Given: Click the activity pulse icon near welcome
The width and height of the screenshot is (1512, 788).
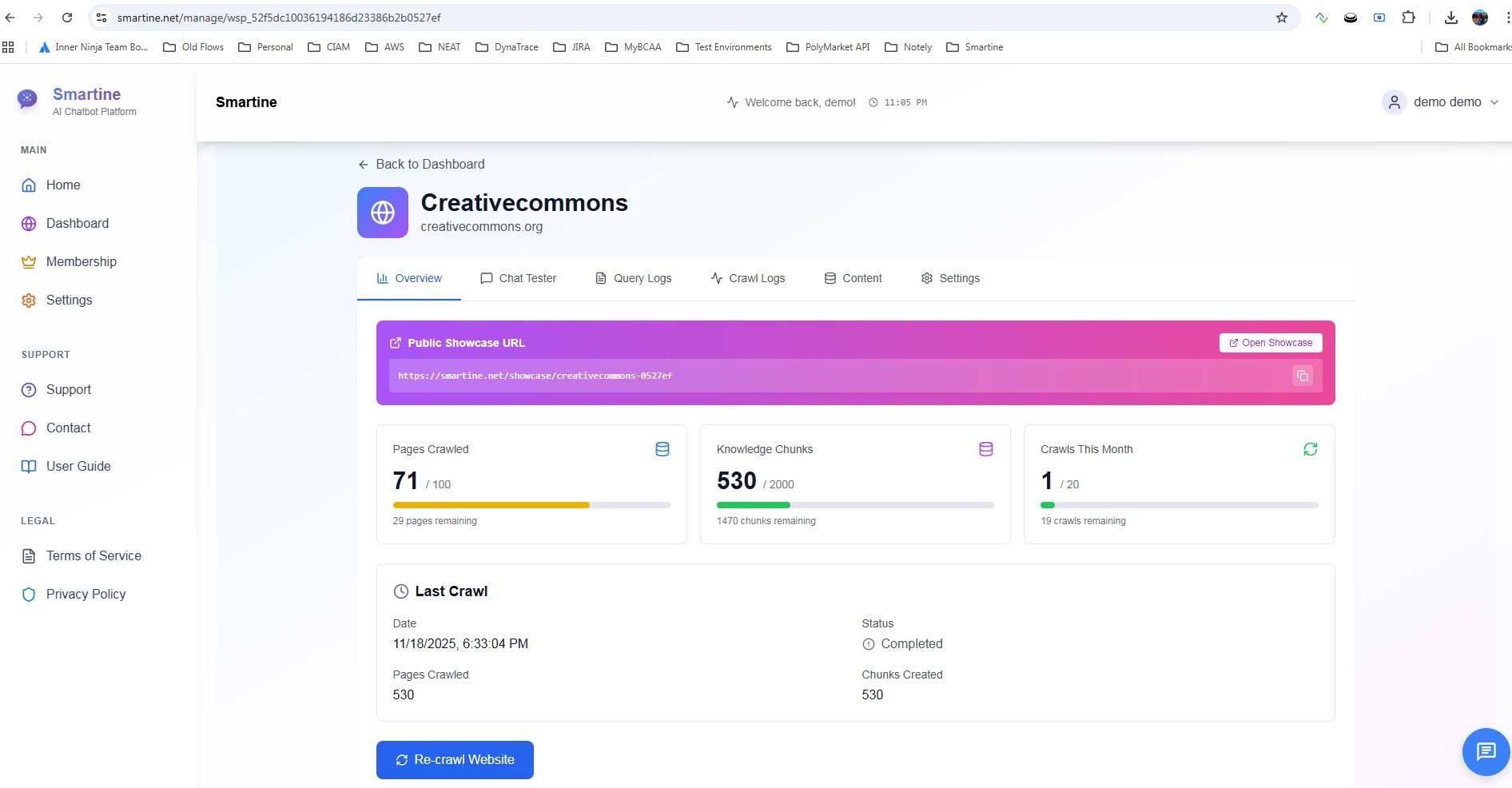Looking at the screenshot, I should pos(733,102).
